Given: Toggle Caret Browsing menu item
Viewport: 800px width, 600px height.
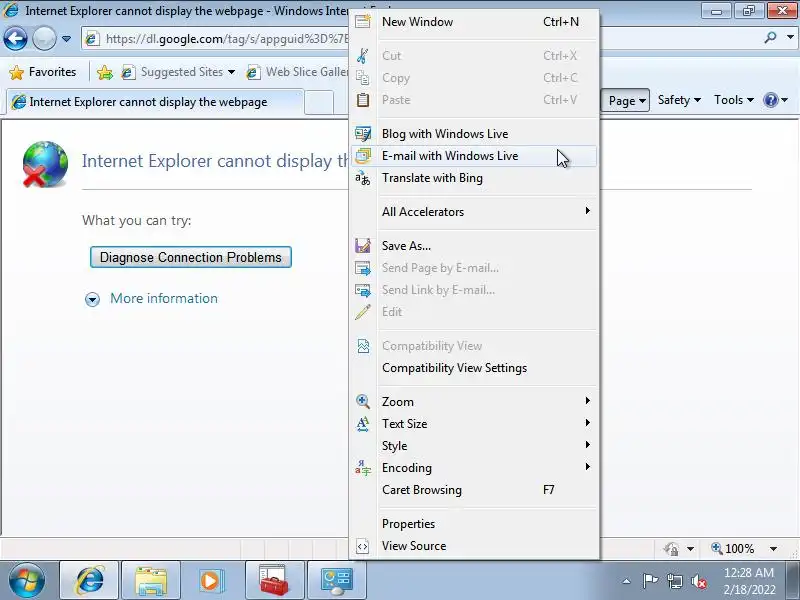Looking at the screenshot, I should tap(474, 490).
